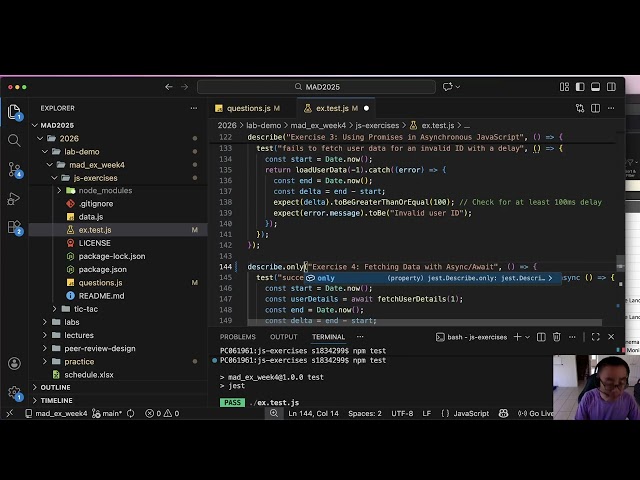Viewport: 640px width, 480px height.
Task: Open questions.js in the explorer tree
Action: pos(100,282)
